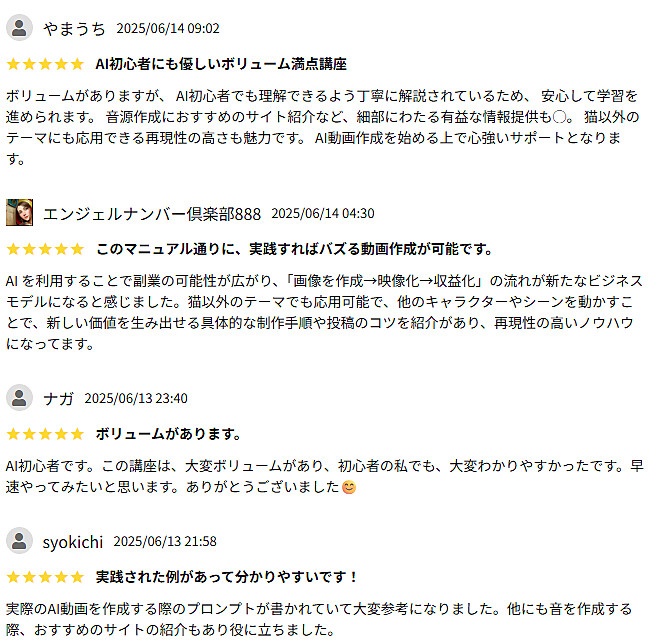
Task: Click ナガ's gray avatar icon
Action: click(x=19, y=398)
